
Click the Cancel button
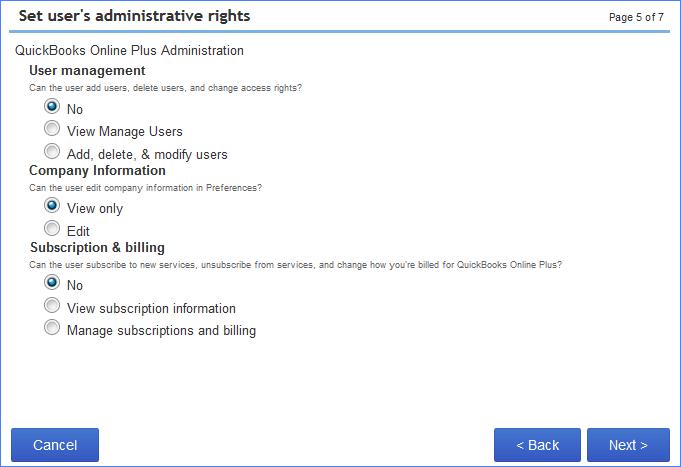coord(55,445)
